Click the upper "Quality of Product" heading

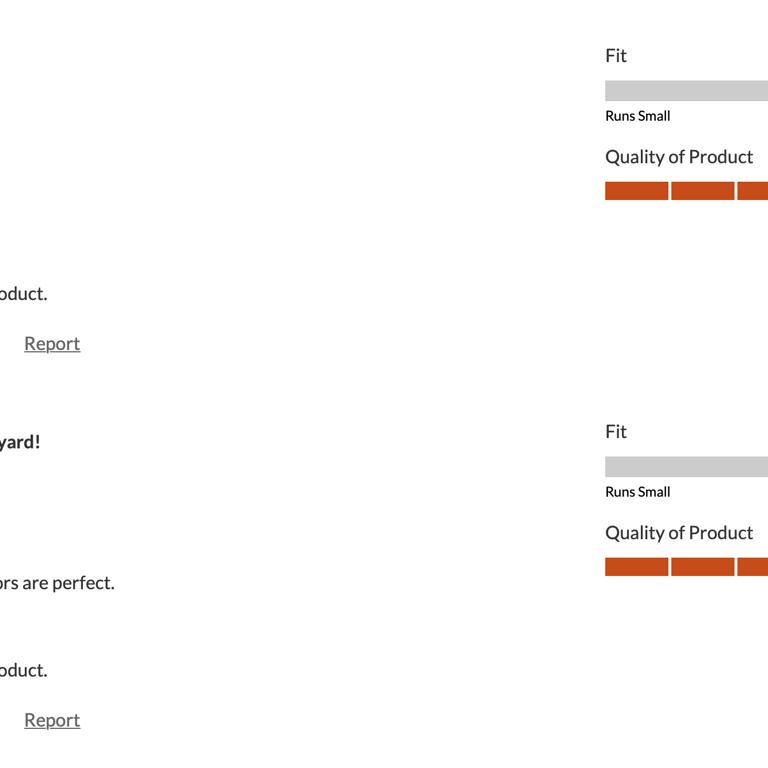(x=679, y=157)
